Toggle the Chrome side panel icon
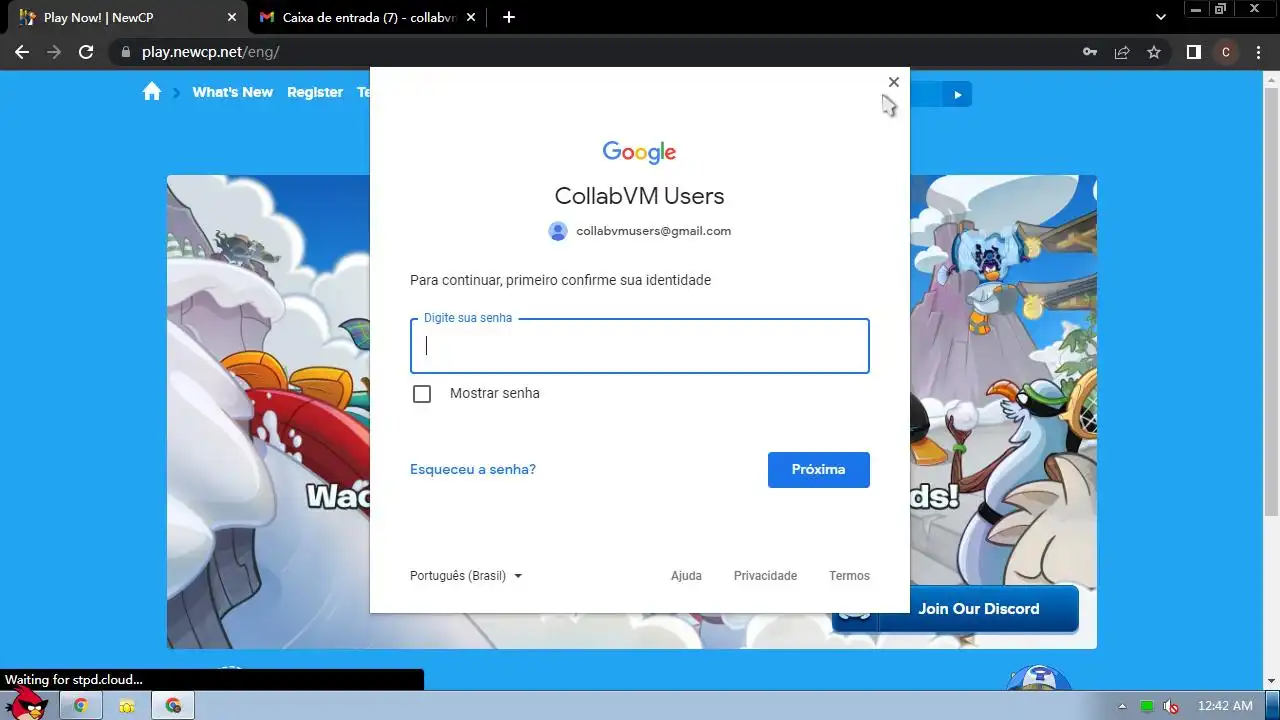Viewport: 1280px width, 720px height. point(1193,52)
